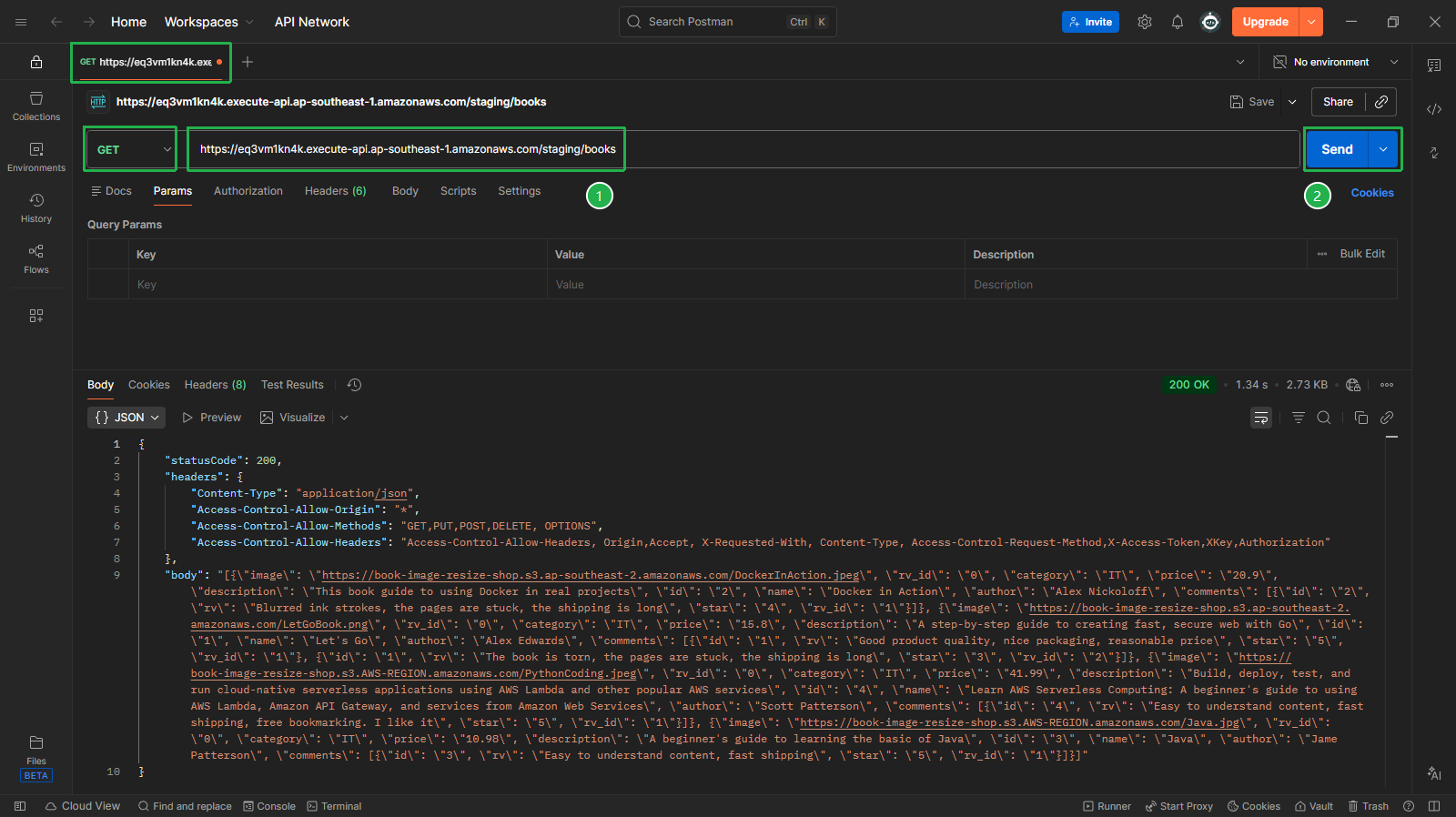This screenshot has height=817, width=1456.
Task: Open the Preview response view
Action: [x=211, y=418]
